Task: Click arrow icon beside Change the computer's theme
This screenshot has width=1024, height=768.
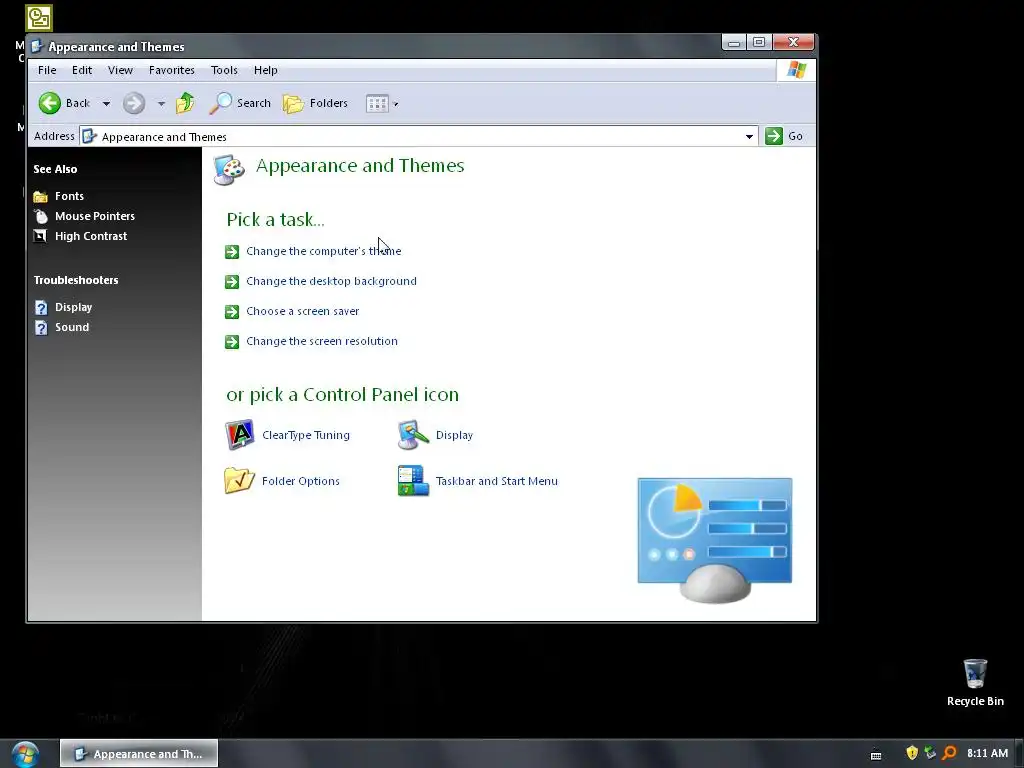Action: [232, 252]
